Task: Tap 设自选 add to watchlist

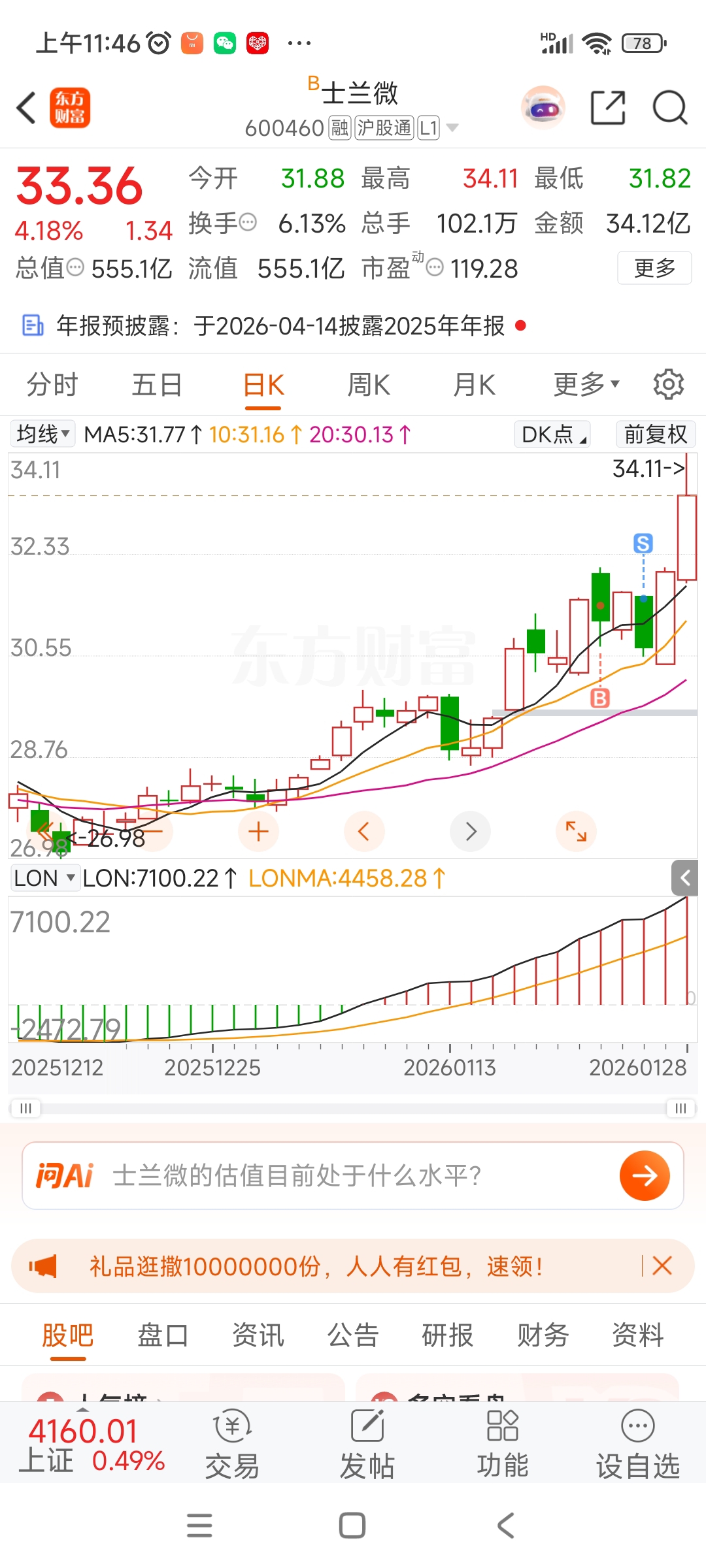Action: pos(638,1445)
